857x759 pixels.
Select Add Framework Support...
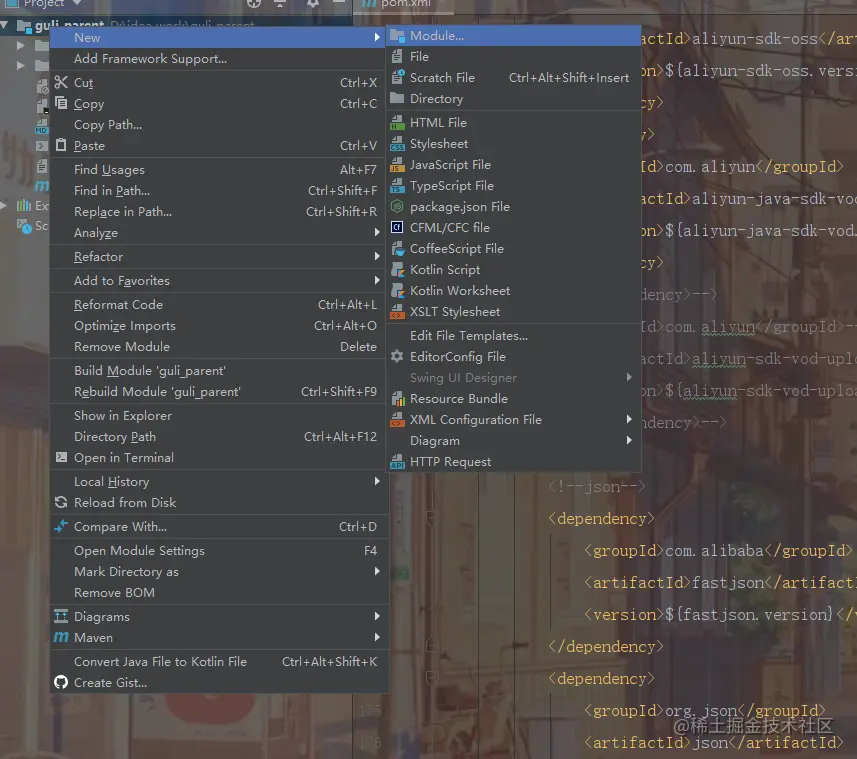[x=219, y=58]
